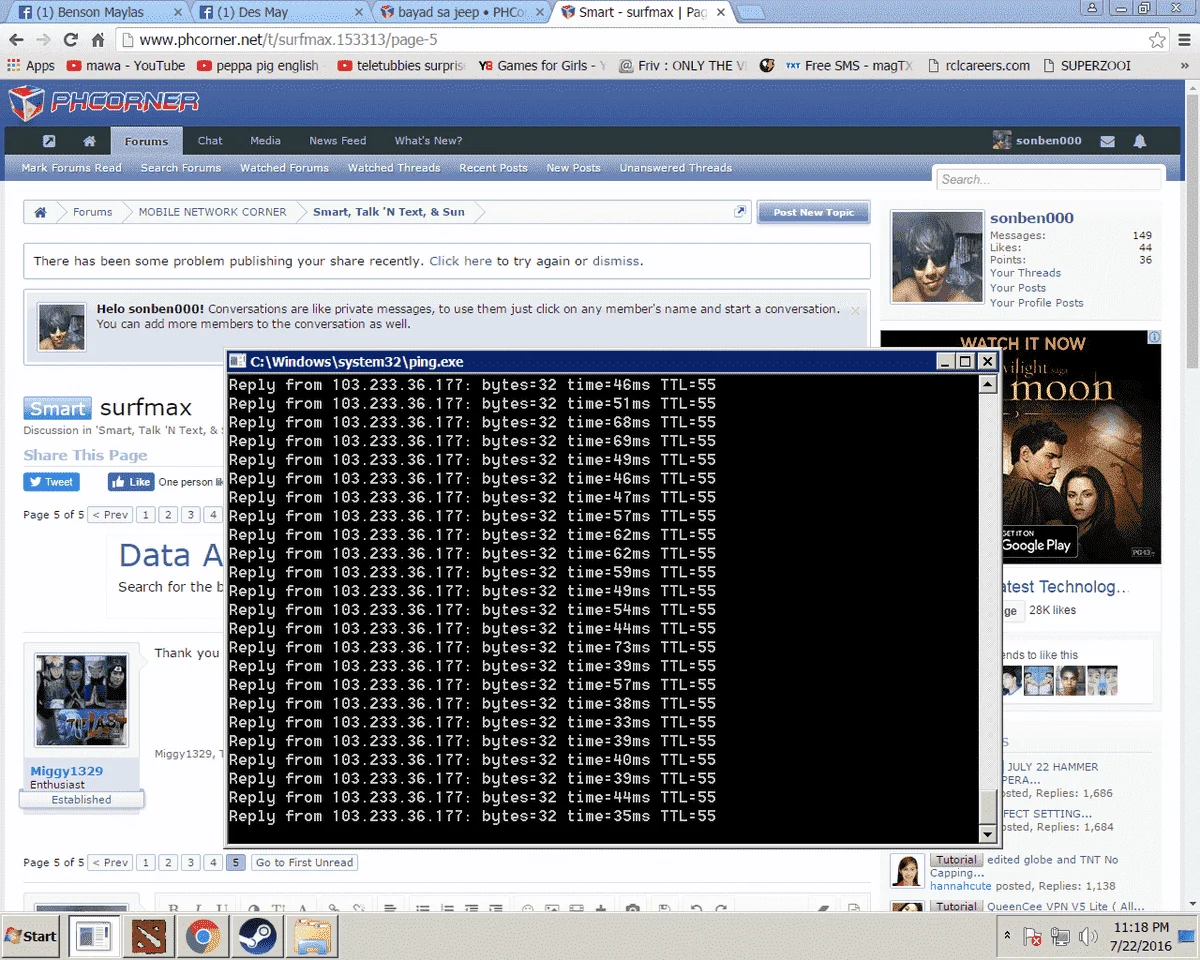Open Unanswered Threads link

pyautogui.click(x=675, y=168)
